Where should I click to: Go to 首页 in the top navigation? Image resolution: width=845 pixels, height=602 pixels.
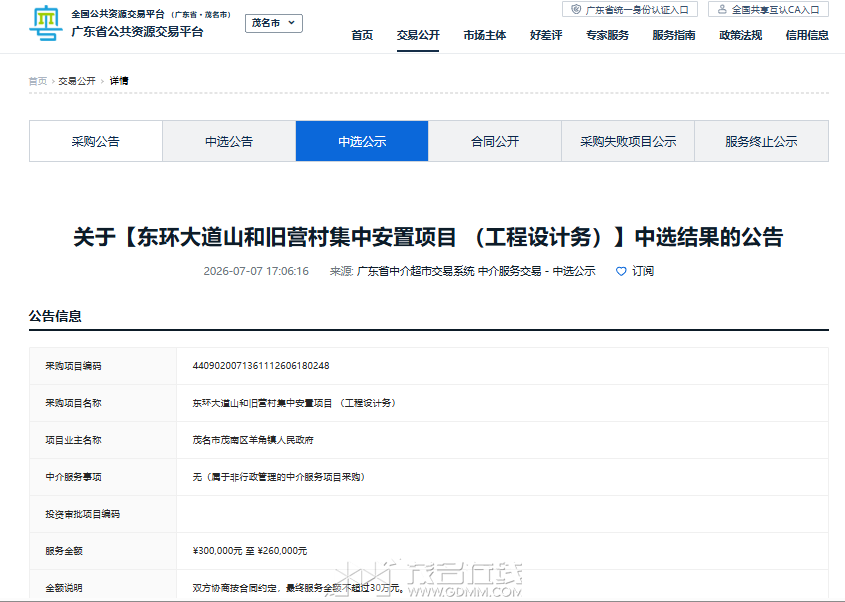pos(362,35)
